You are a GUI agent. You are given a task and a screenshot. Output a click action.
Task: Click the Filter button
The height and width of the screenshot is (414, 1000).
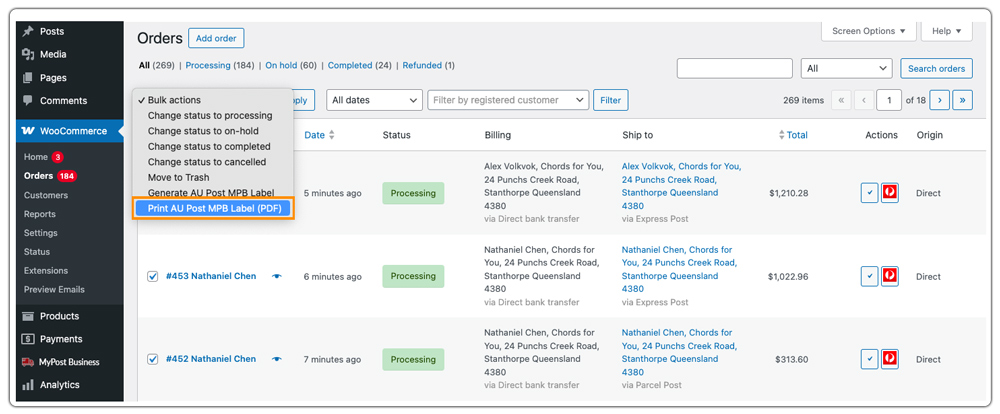(610, 100)
